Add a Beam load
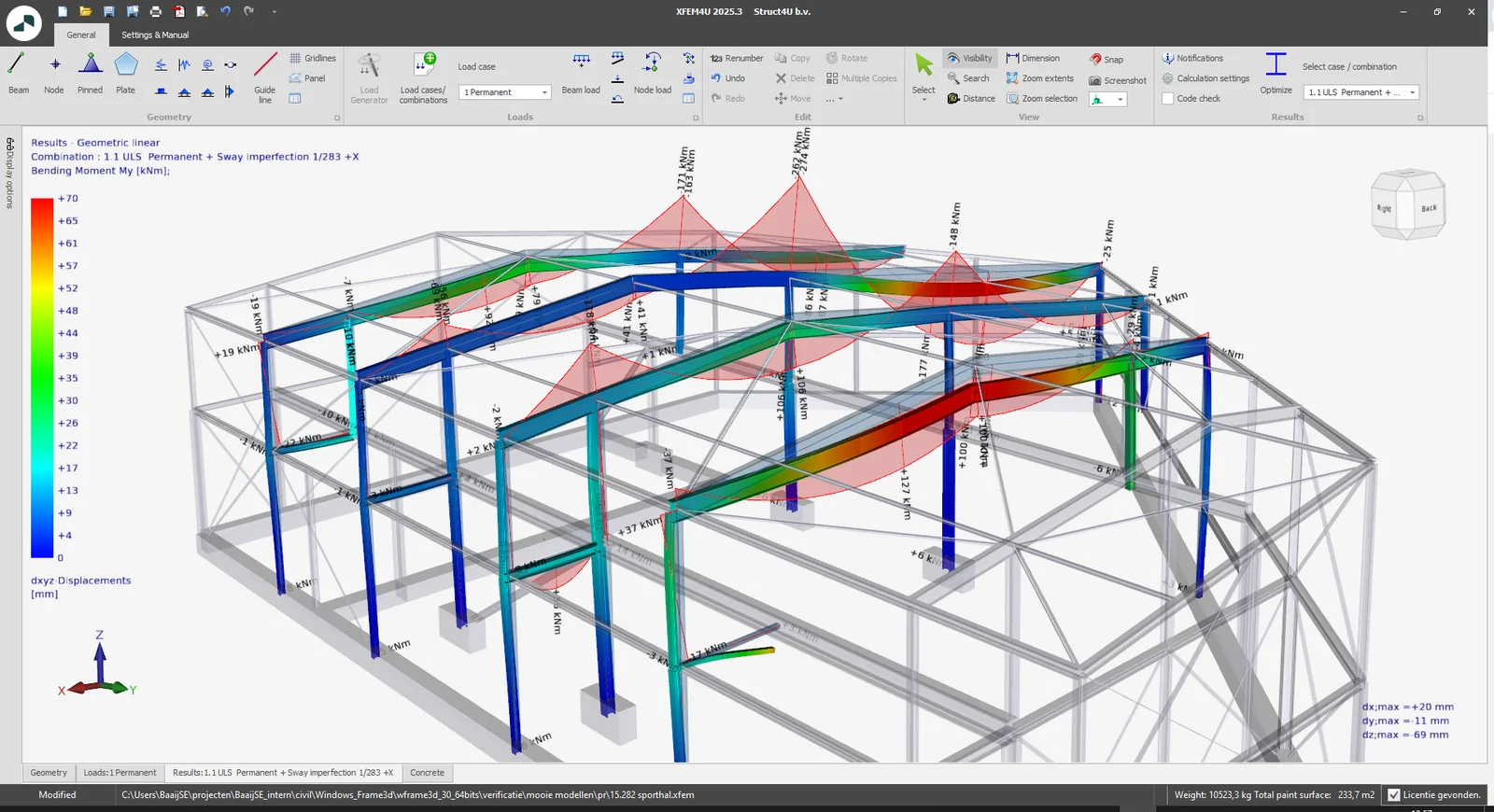Screen dimensions: 1494x812 [581, 74]
